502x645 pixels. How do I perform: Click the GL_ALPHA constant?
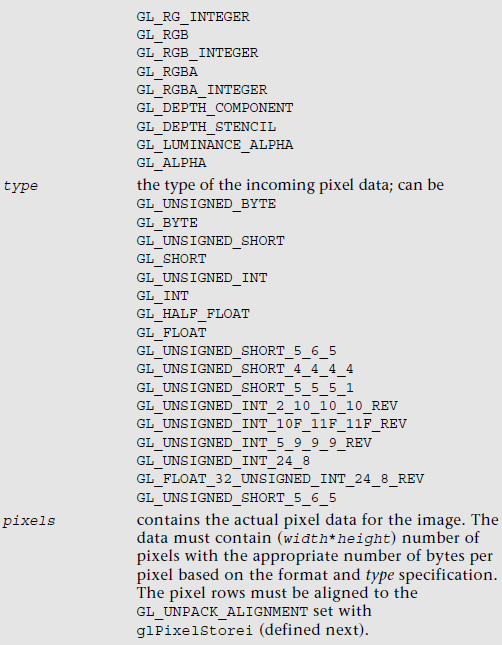[171, 163]
